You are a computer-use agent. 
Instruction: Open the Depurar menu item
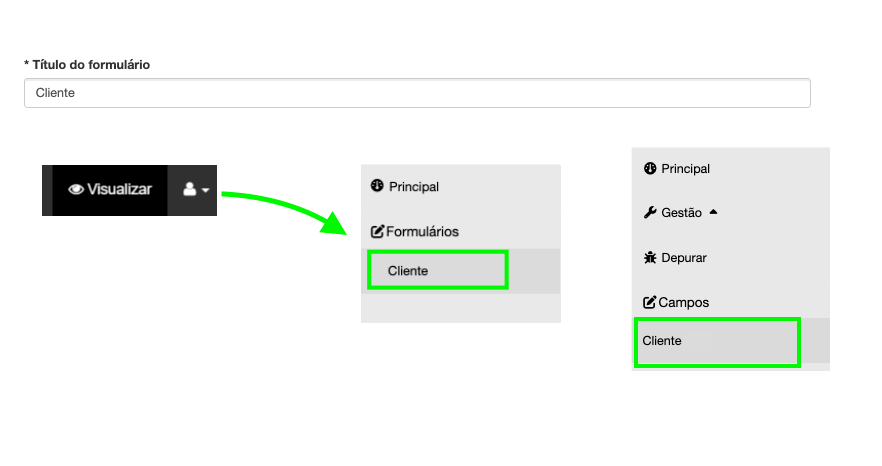pos(684,257)
